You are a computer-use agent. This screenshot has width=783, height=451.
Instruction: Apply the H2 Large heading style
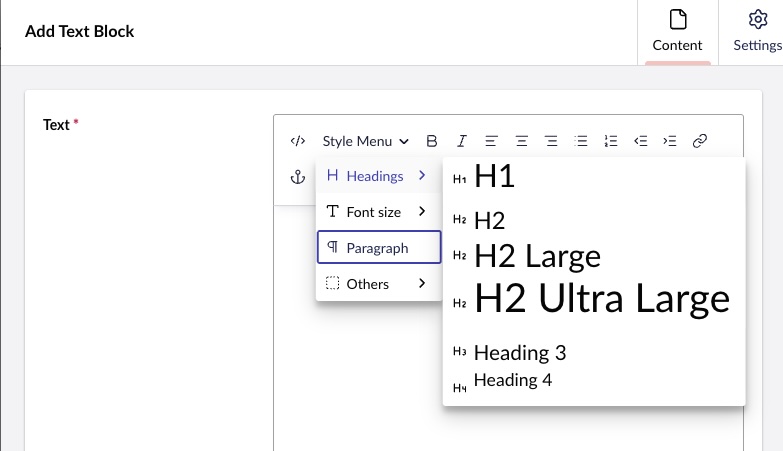(594, 256)
